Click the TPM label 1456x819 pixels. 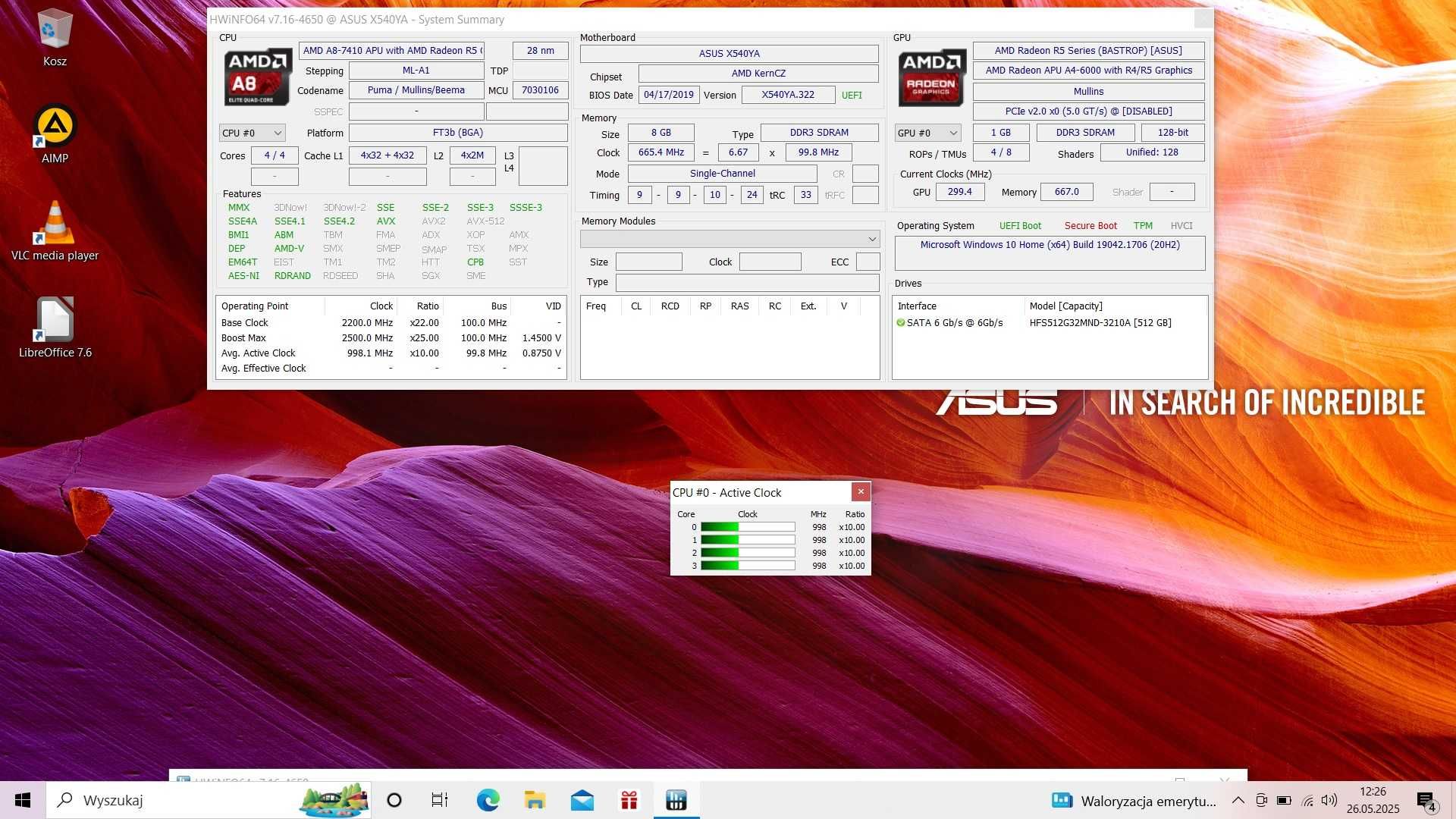[x=1143, y=226]
